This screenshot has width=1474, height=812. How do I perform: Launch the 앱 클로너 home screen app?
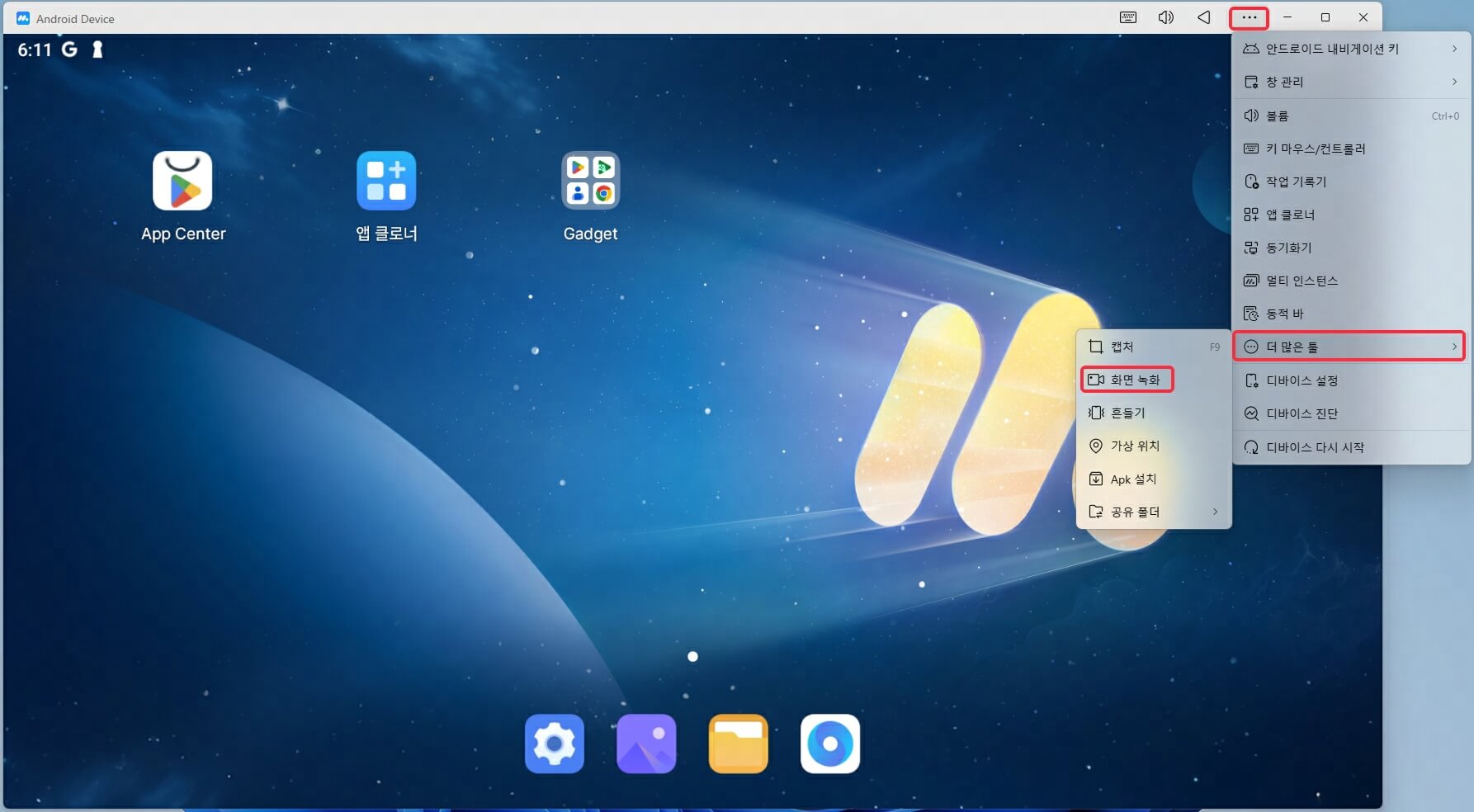pos(386,181)
